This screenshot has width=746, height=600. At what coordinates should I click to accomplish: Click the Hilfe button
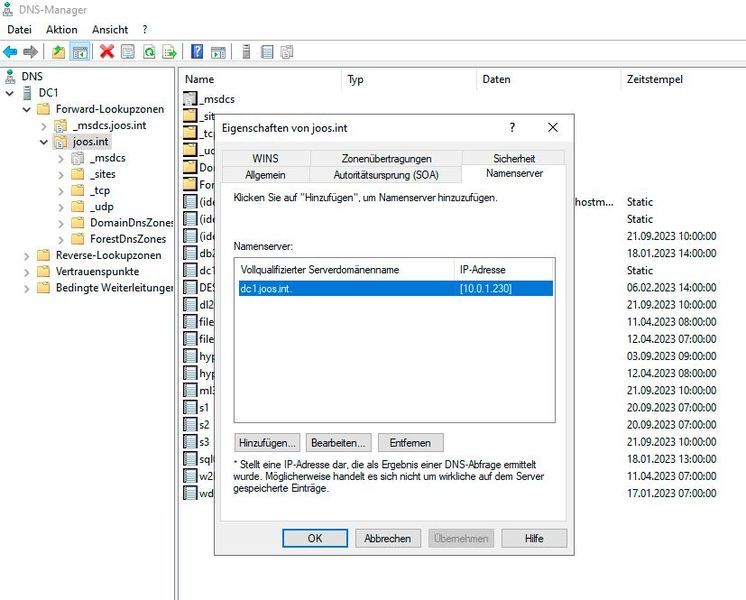pyautogui.click(x=534, y=538)
